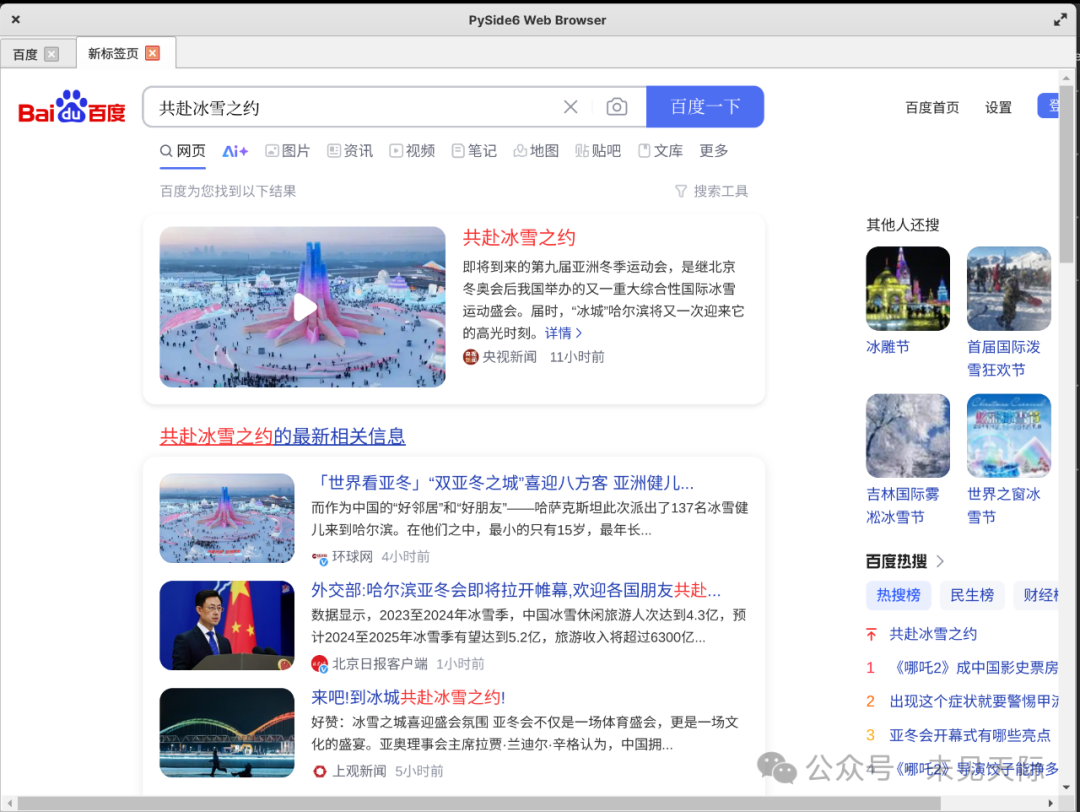Open spokesperson news thumbnail
Viewport: 1080px width, 812px height.
[227, 625]
